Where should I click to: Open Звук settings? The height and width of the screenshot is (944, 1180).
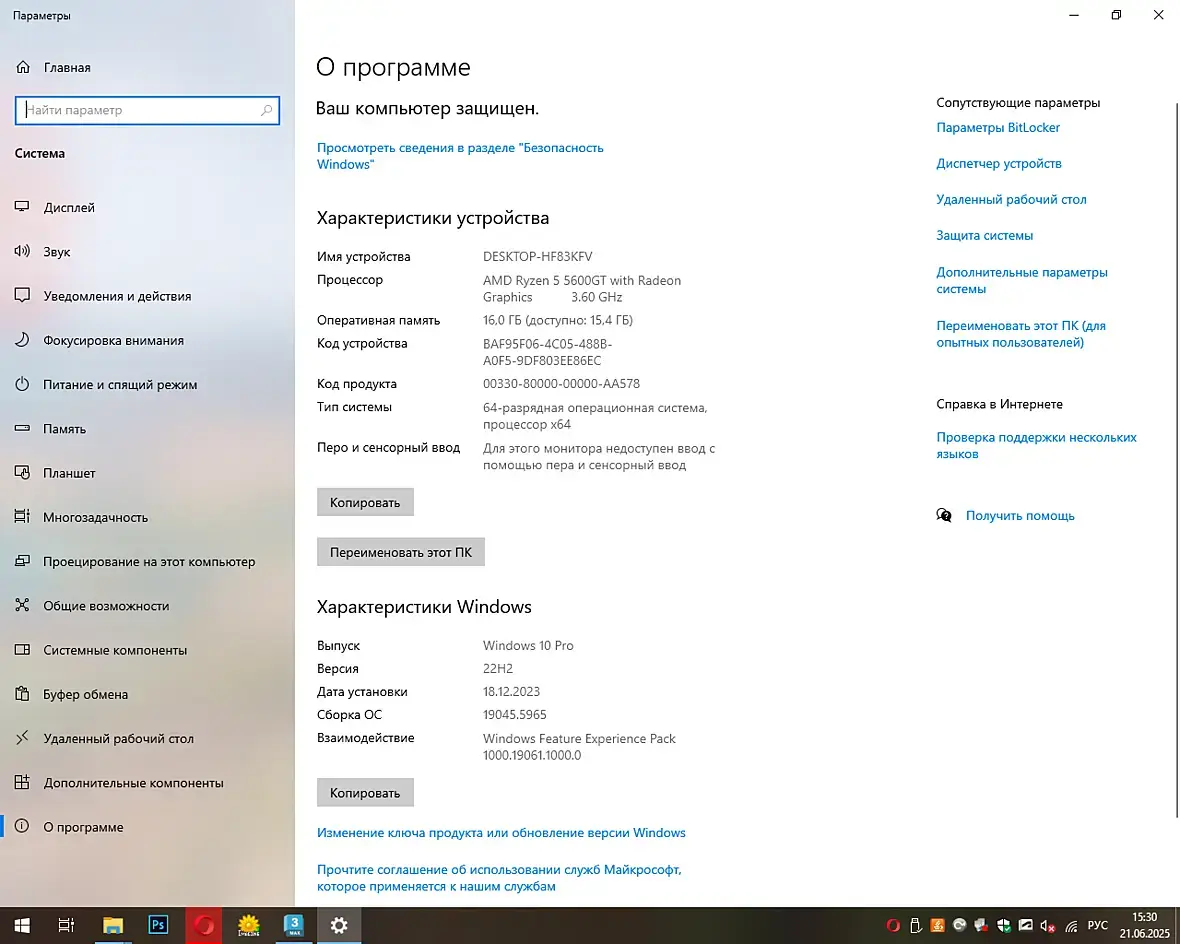[x=43, y=251]
